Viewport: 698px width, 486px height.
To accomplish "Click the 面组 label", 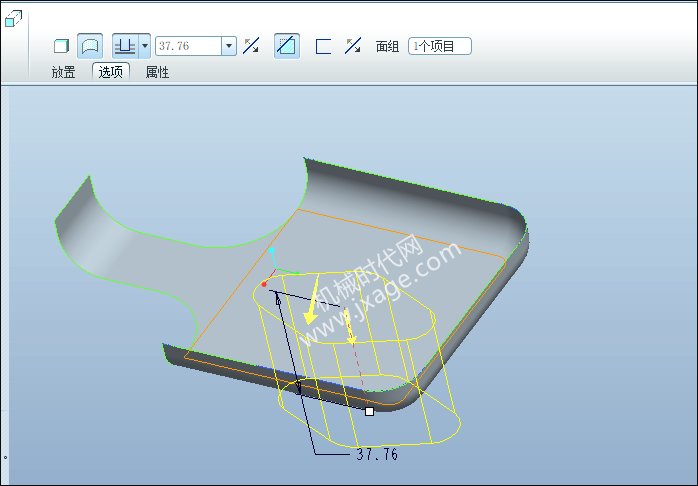I will (x=387, y=46).
